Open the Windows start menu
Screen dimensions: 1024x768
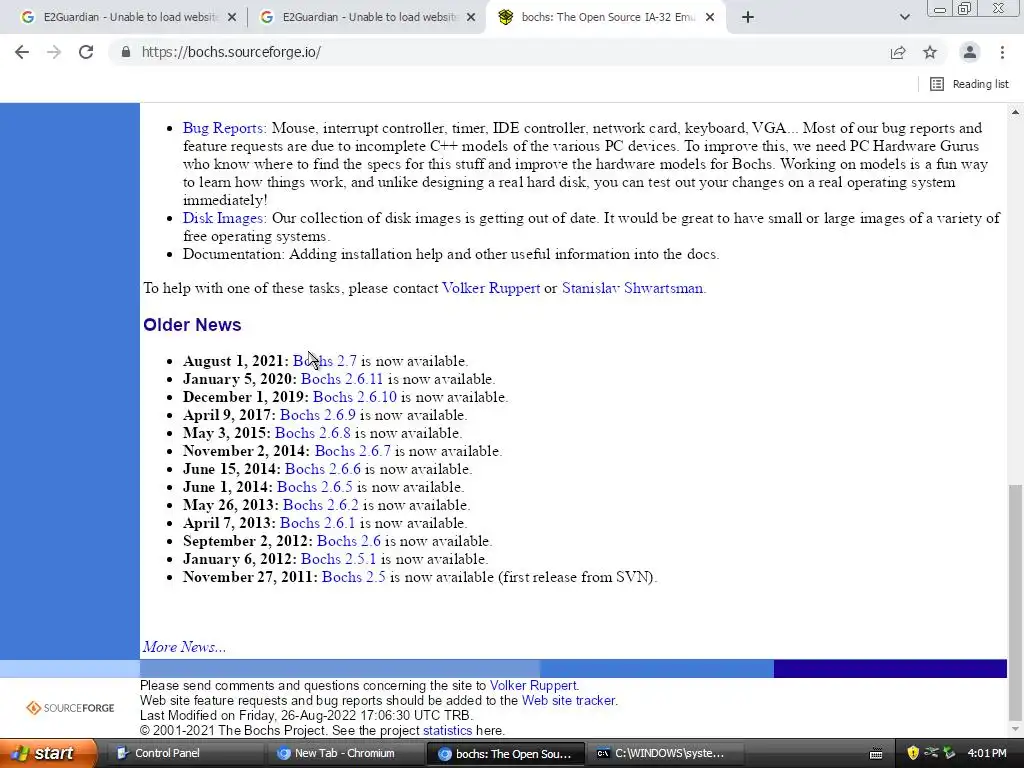pyautogui.click(x=48, y=754)
